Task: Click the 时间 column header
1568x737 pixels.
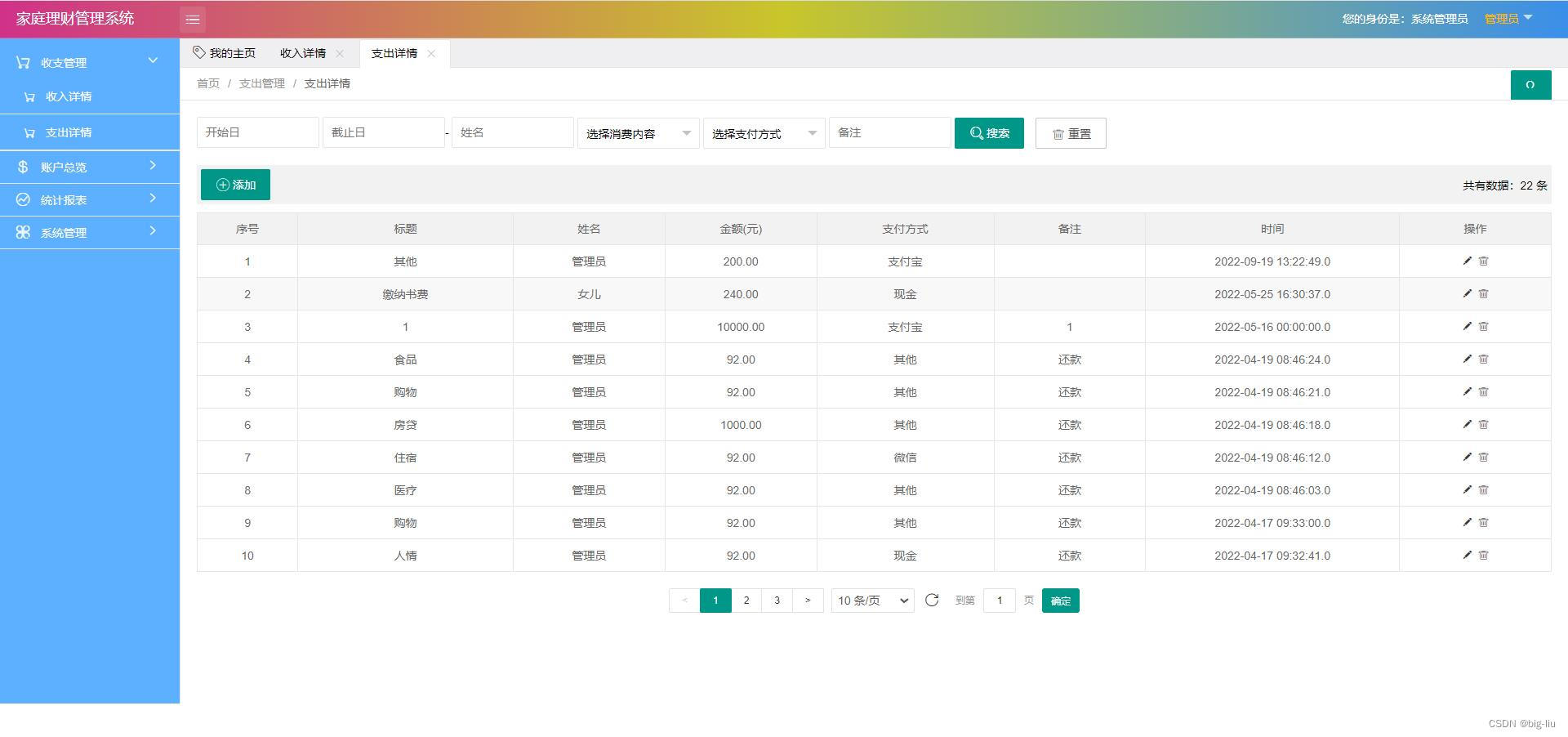Action: point(1272,229)
